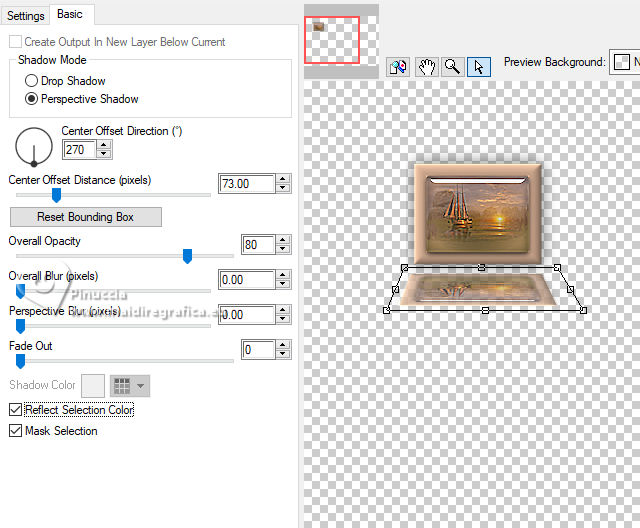Increase Center Offset Distance with up arrow

click(x=283, y=179)
